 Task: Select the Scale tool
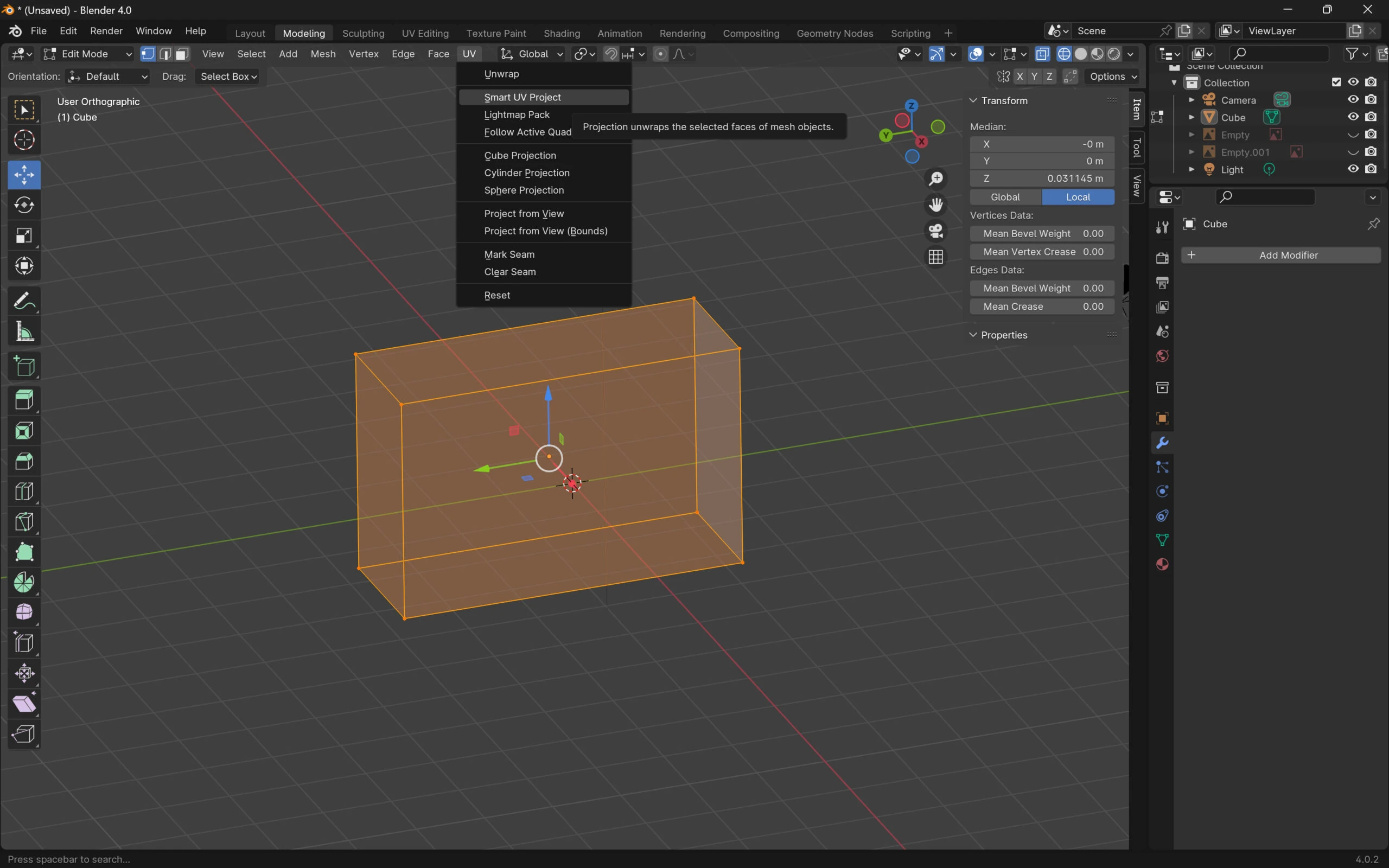pyautogui.click(x=24, y=235)
